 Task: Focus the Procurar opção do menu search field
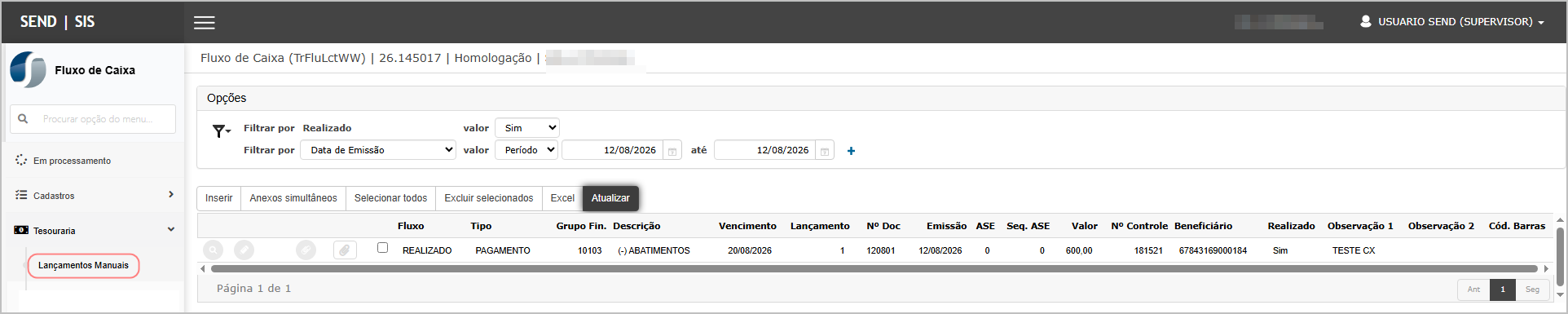pyautogui.click(x=93, y=119)
